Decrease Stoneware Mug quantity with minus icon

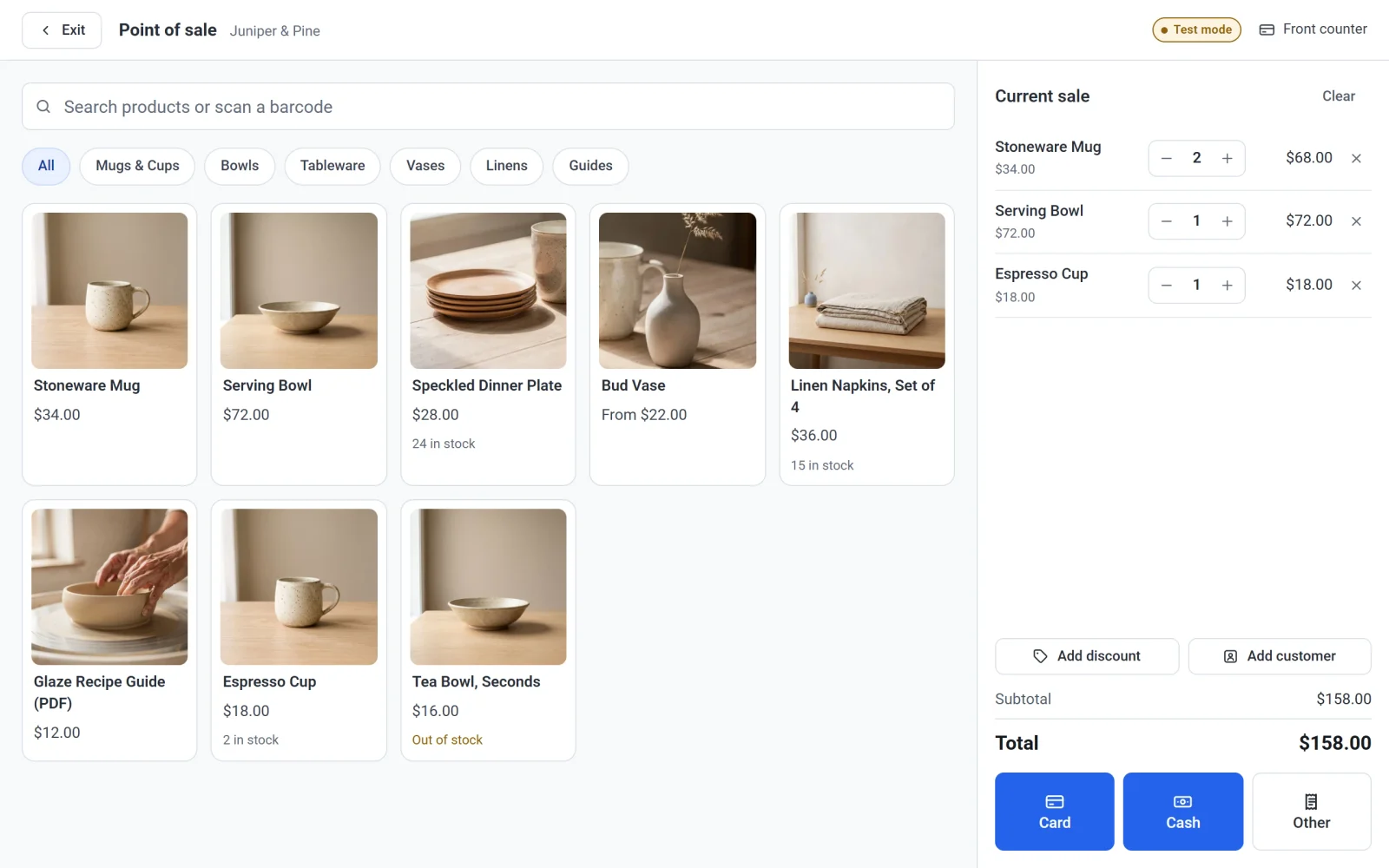(x=1166, y=158)
